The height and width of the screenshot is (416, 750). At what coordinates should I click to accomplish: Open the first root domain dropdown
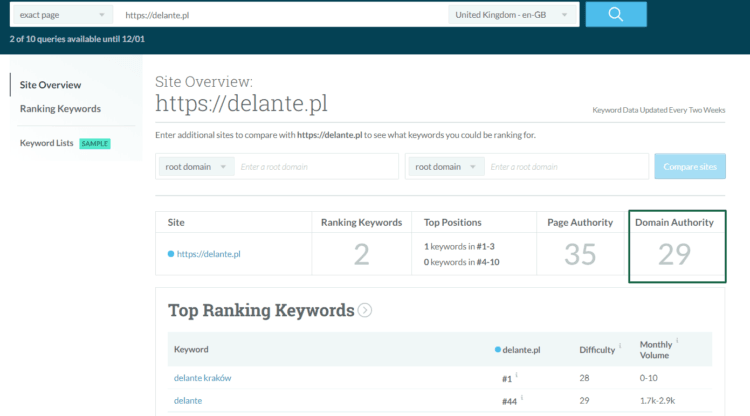(196, 166)
